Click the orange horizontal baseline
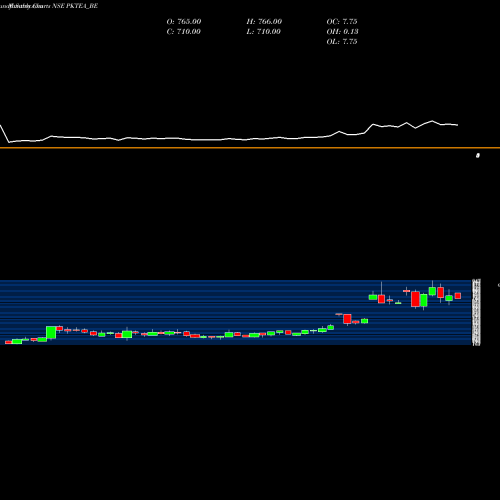Image resolution: width=500 pixels, height=500 pixels. (x=250, y=148)
